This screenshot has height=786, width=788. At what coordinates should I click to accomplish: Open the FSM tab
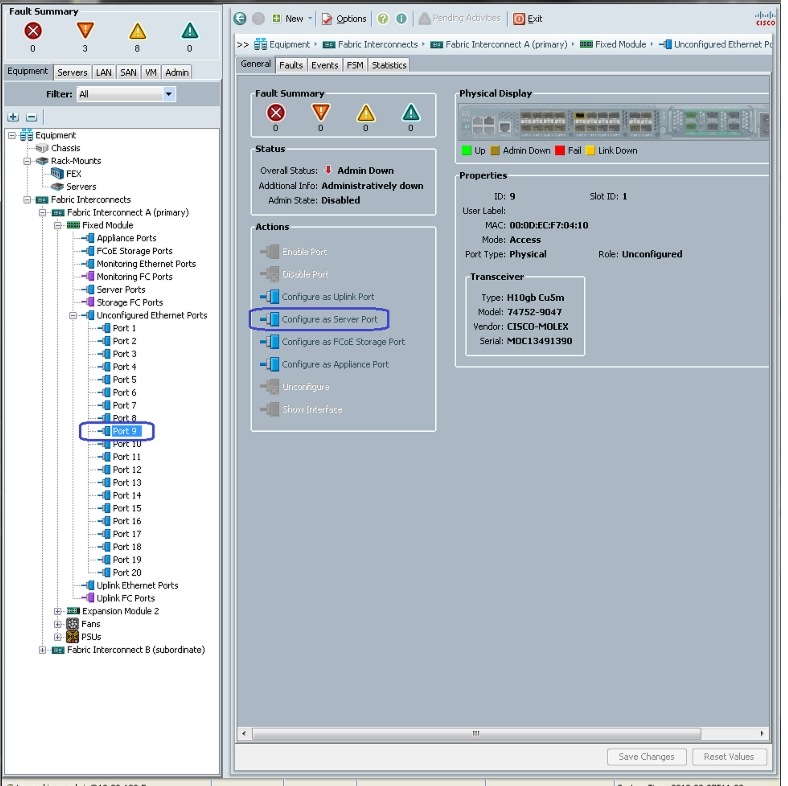tap(355, 65)
